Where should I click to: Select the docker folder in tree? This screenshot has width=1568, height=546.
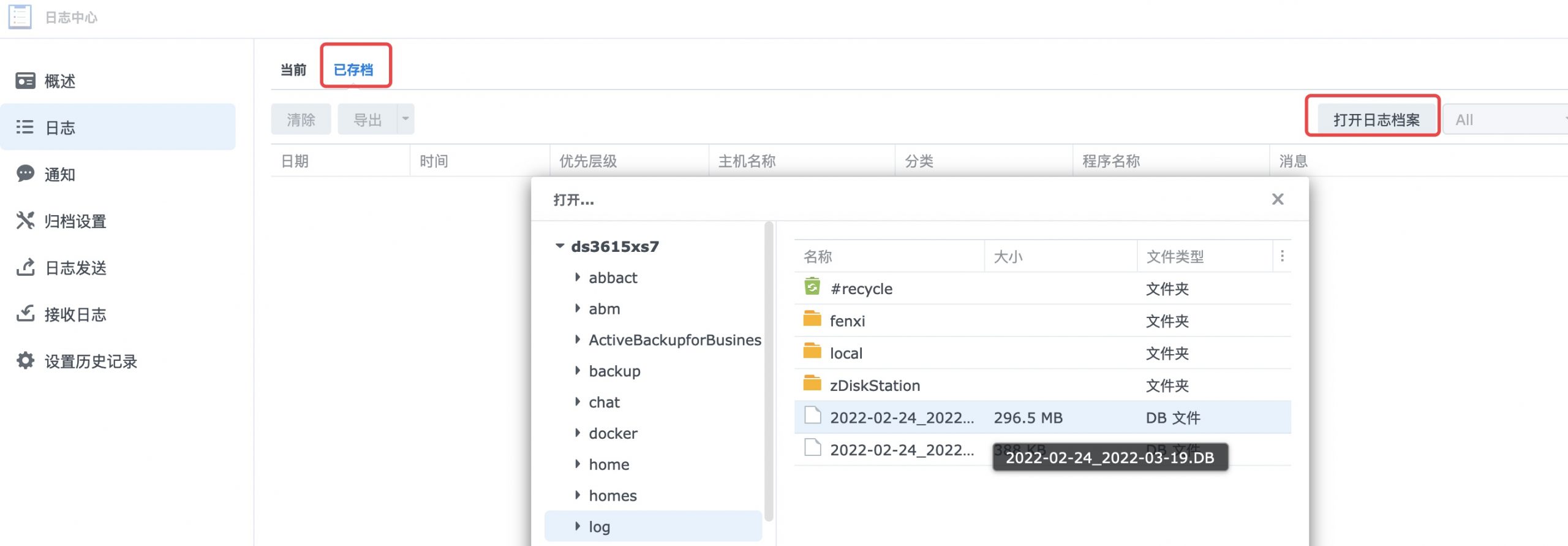click(613, 433)
